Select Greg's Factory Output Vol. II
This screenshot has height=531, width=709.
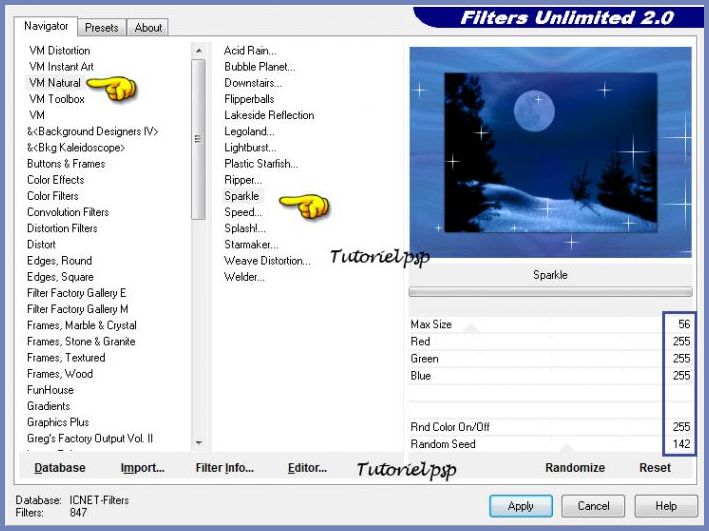point(90,439)
